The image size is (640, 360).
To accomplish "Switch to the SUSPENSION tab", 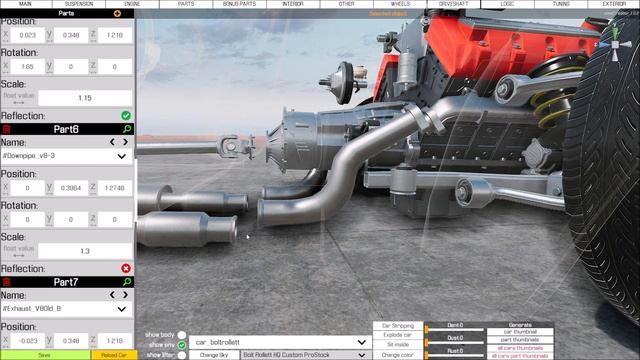I will pyautogui.click(x=79, y=4).
